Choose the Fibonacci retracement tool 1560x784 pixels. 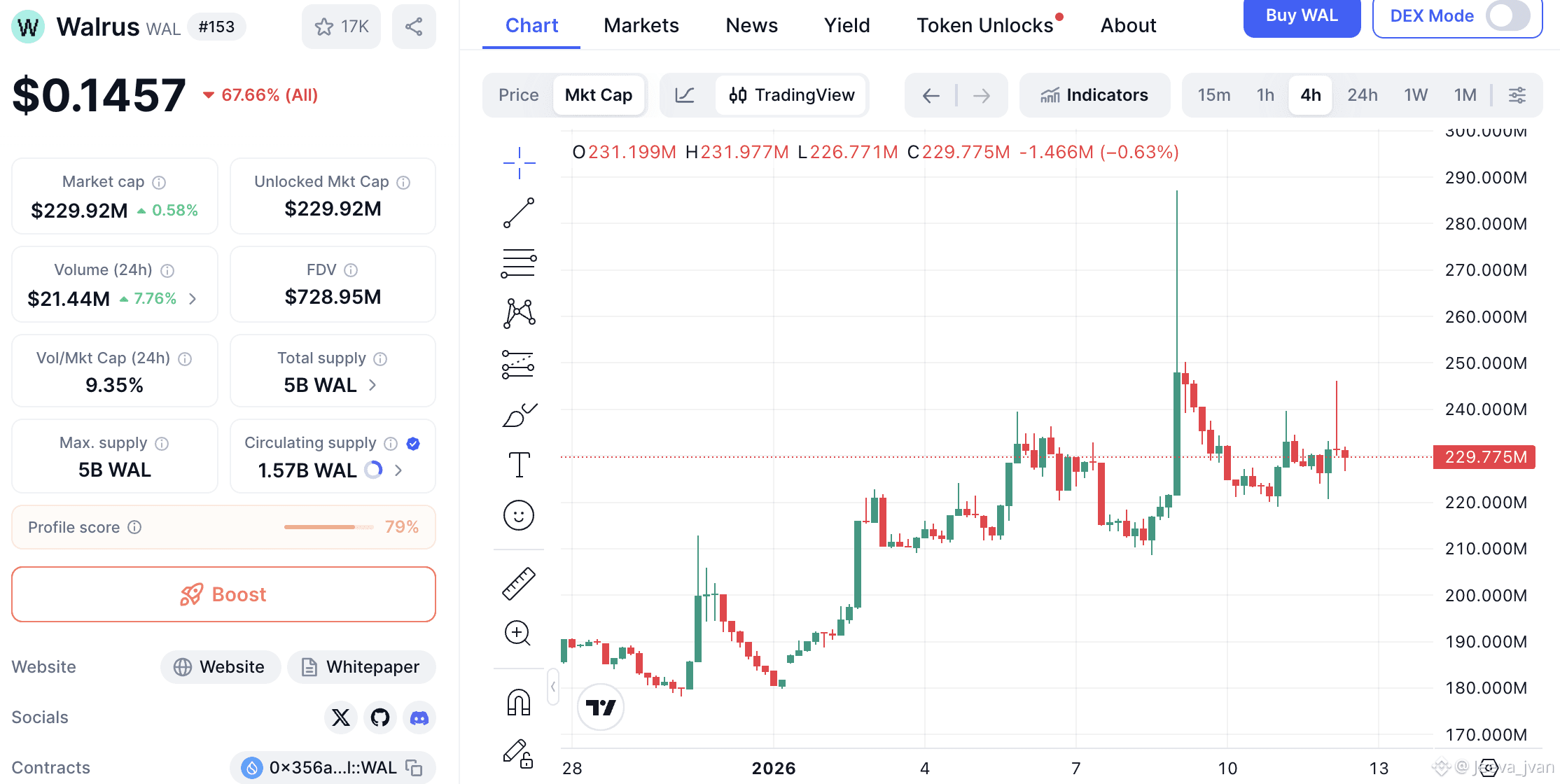point(519,263)
